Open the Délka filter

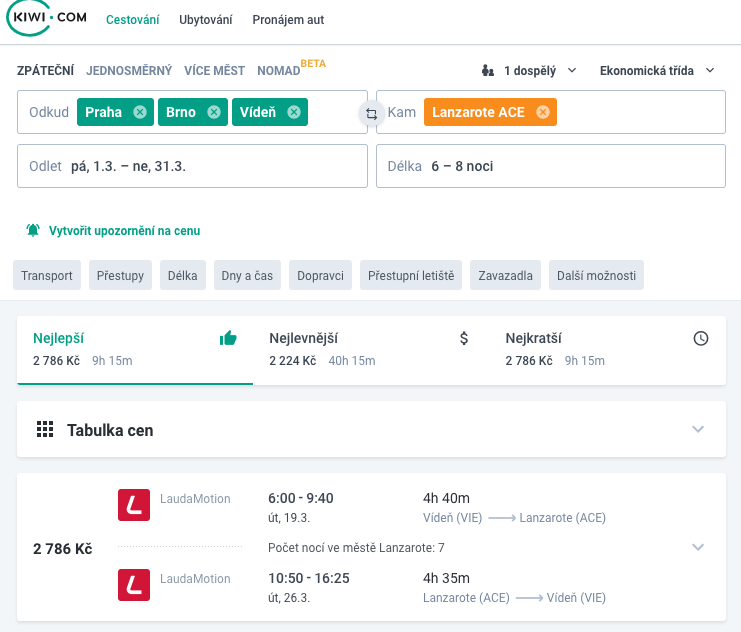coord(183,275)
